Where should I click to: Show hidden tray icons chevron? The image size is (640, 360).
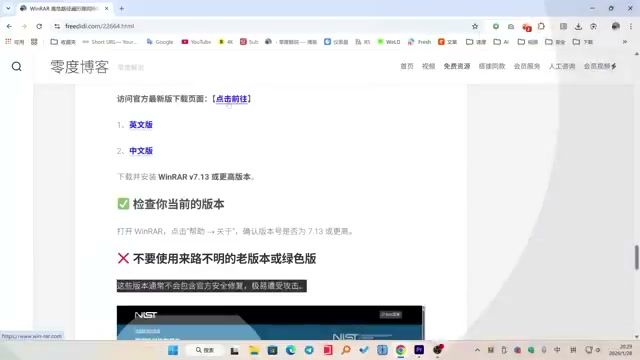[x=477, y=350]
